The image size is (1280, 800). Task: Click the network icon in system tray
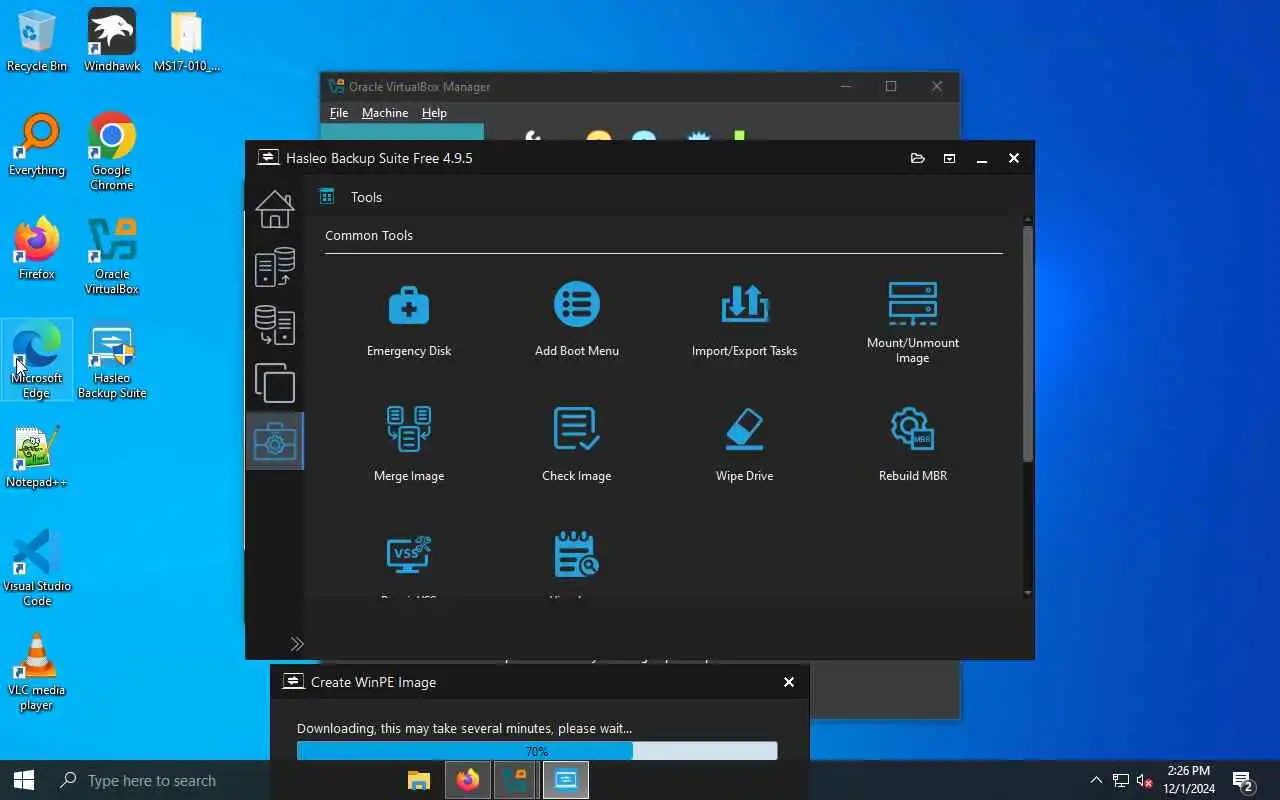(x=1121, y=781)
